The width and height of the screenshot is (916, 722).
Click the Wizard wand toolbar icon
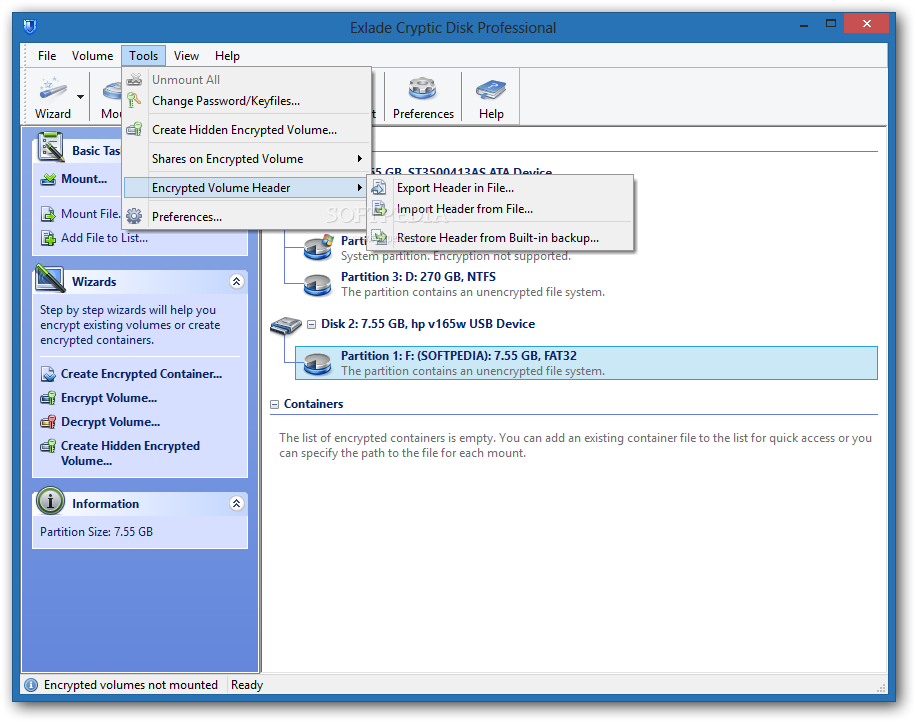coord(53,89)
